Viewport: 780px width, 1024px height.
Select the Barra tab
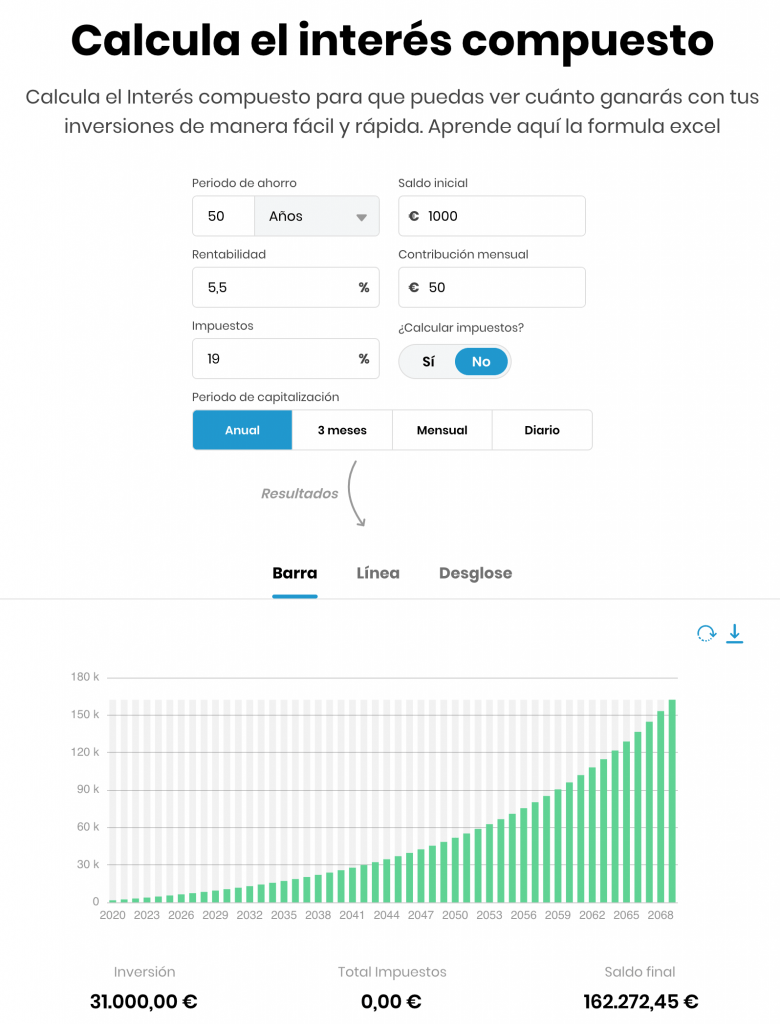point(295,573)
